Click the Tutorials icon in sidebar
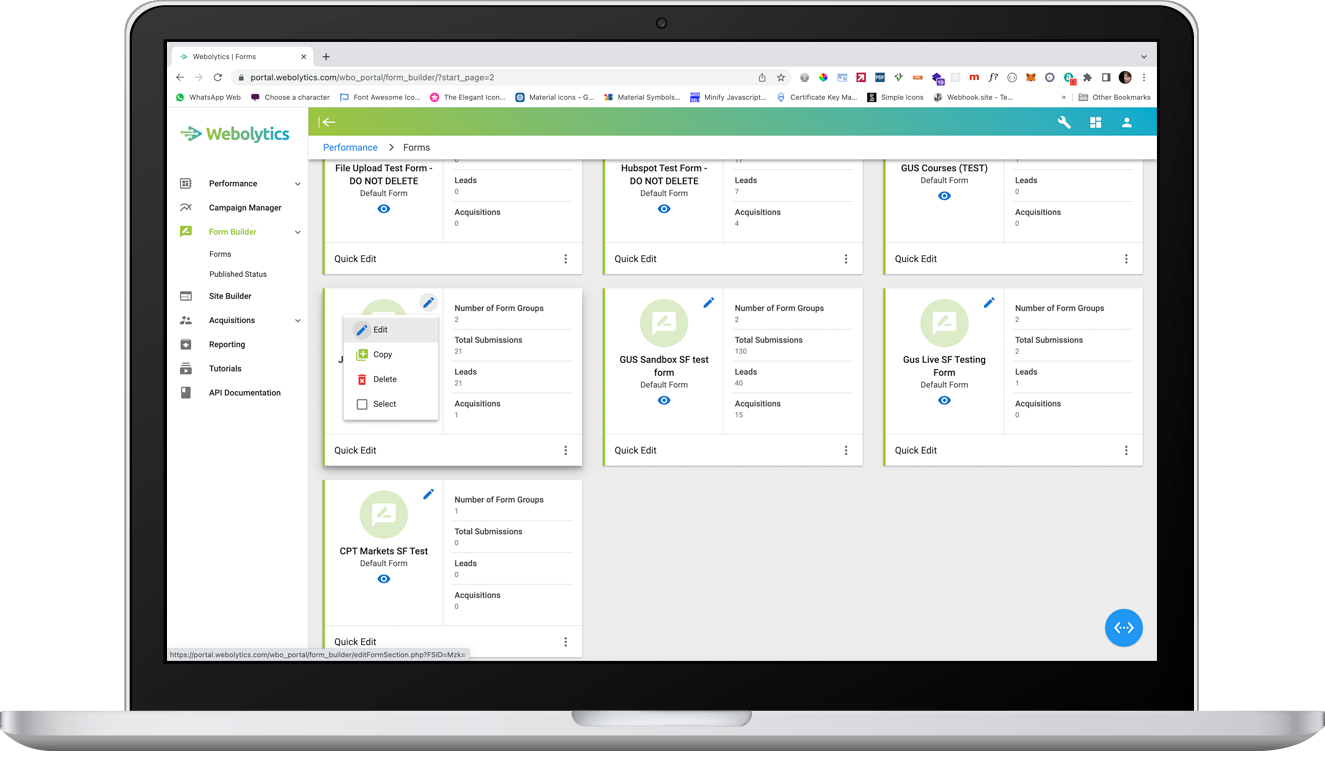Screen dimensions: 1325x780 (184, 368)
